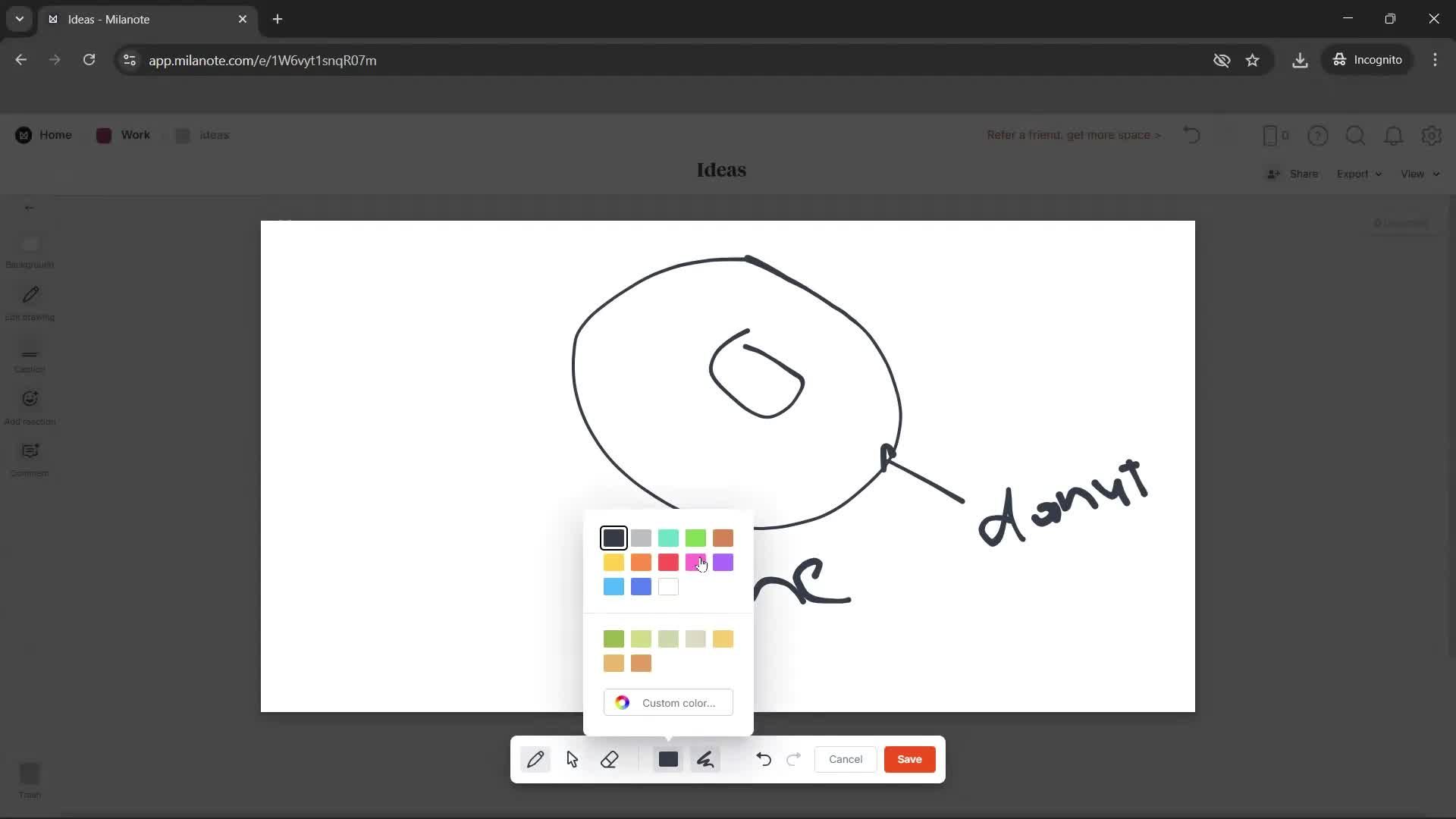Click the Refer a friend link
Viewport: 1456px width, 819px height.
(x=1073, y=135)
